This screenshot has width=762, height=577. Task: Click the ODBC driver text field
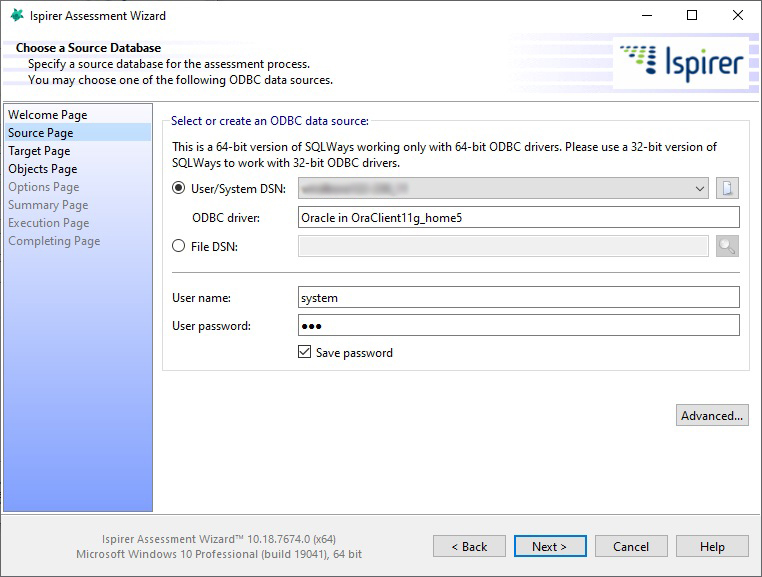[519, 217]
